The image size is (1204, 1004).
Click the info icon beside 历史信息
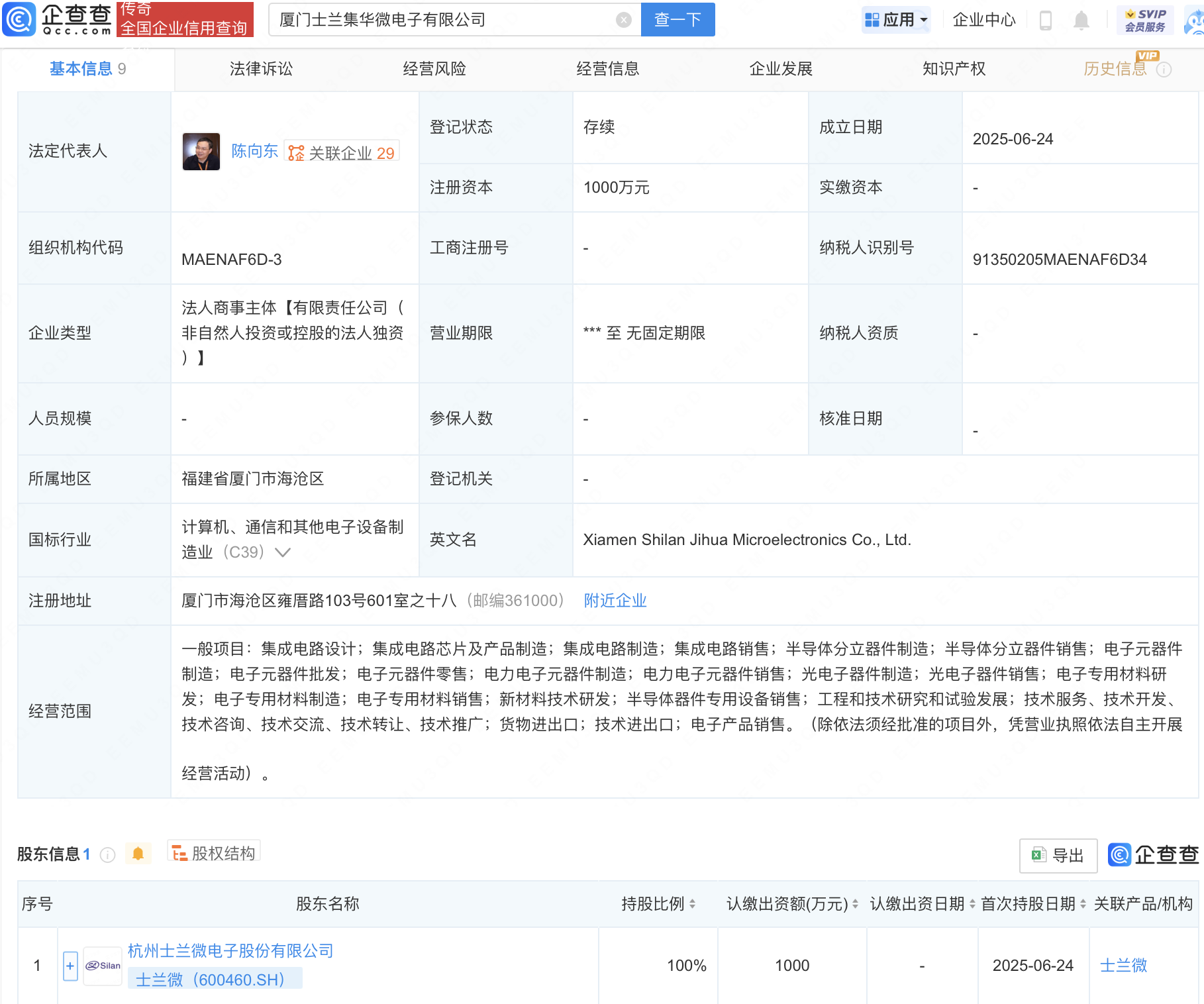tap(1164, 70)
